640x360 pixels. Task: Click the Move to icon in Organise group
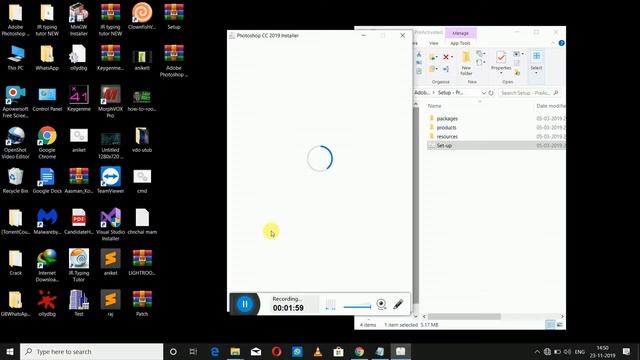pyautogui.click(x=432, y=58)
